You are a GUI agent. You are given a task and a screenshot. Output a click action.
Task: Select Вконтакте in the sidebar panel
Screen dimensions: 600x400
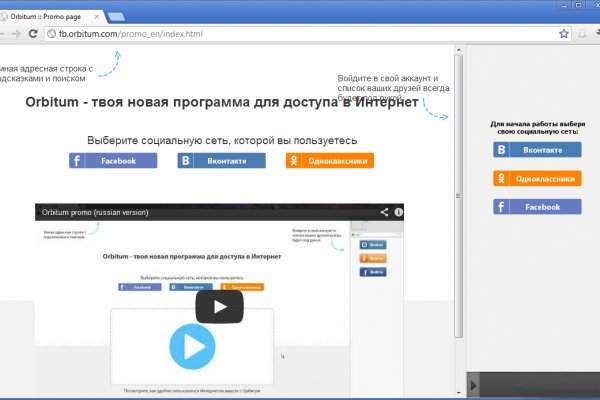(537, 150)
